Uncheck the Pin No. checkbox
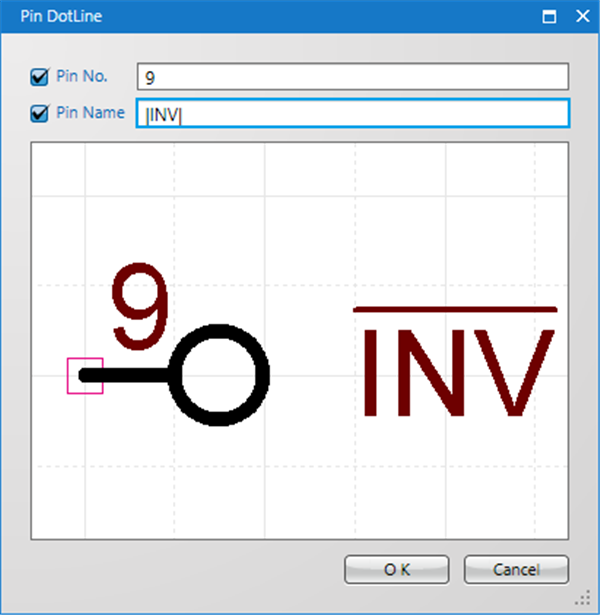600x615 pixels. pyautogui.click(x=39, y=77)
